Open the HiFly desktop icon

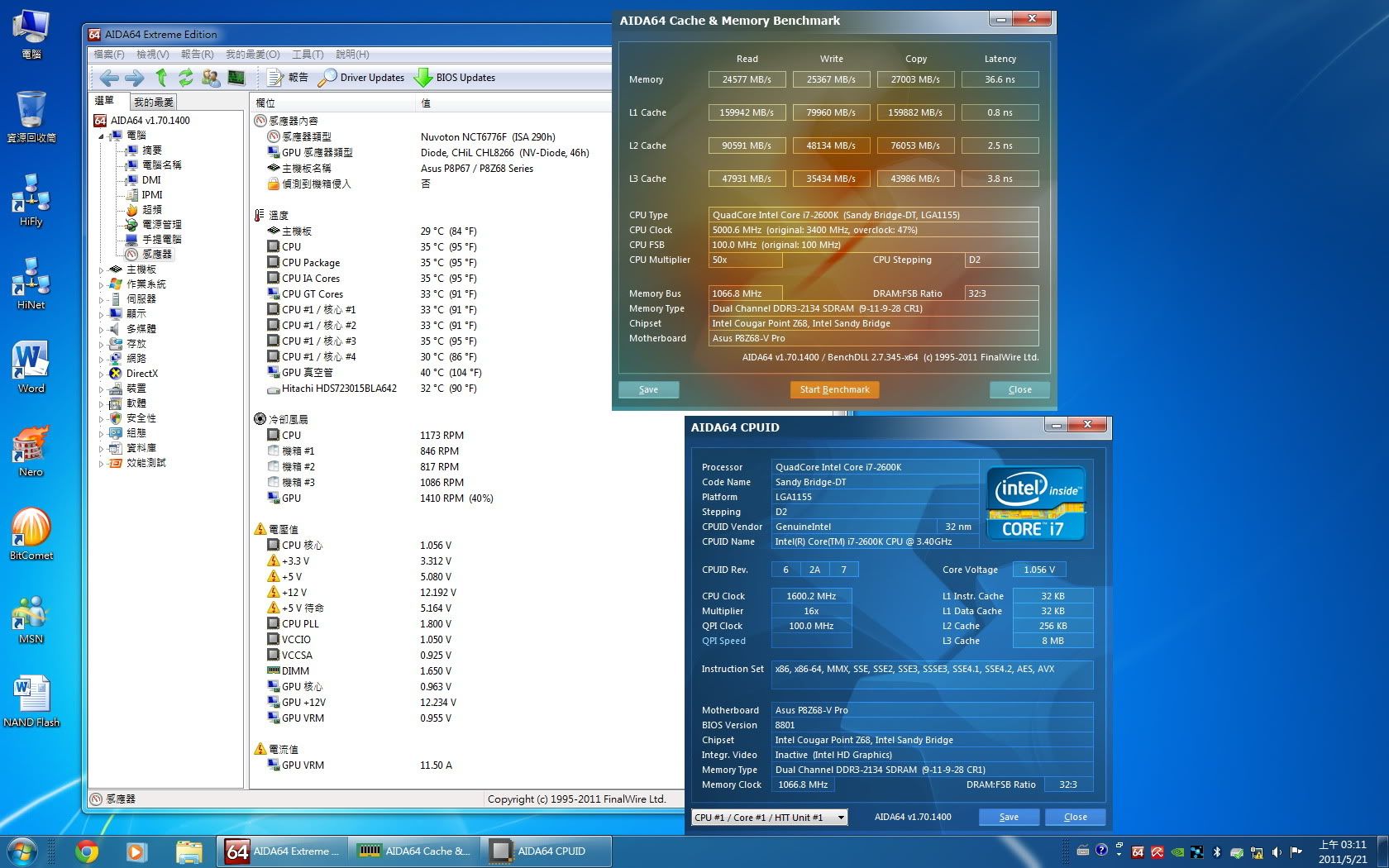click(x=31, y=200)
